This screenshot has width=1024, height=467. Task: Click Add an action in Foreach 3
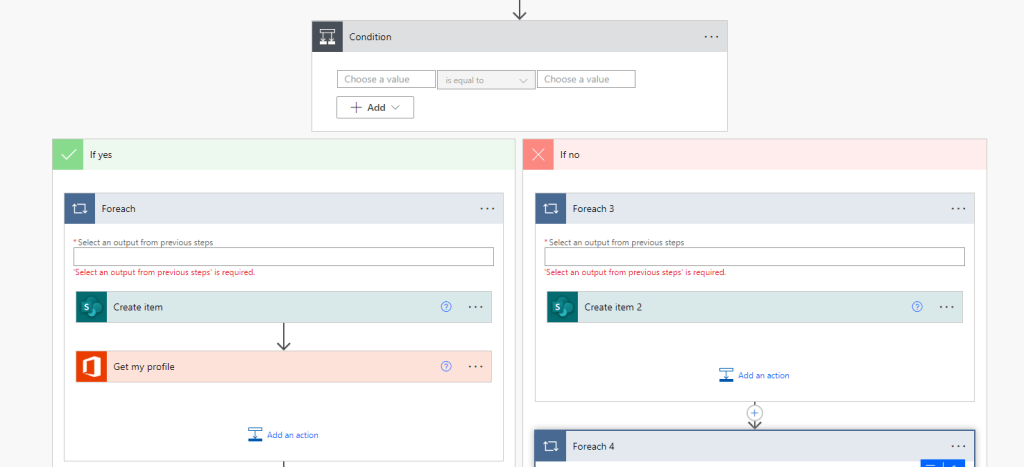coord(754,375)
